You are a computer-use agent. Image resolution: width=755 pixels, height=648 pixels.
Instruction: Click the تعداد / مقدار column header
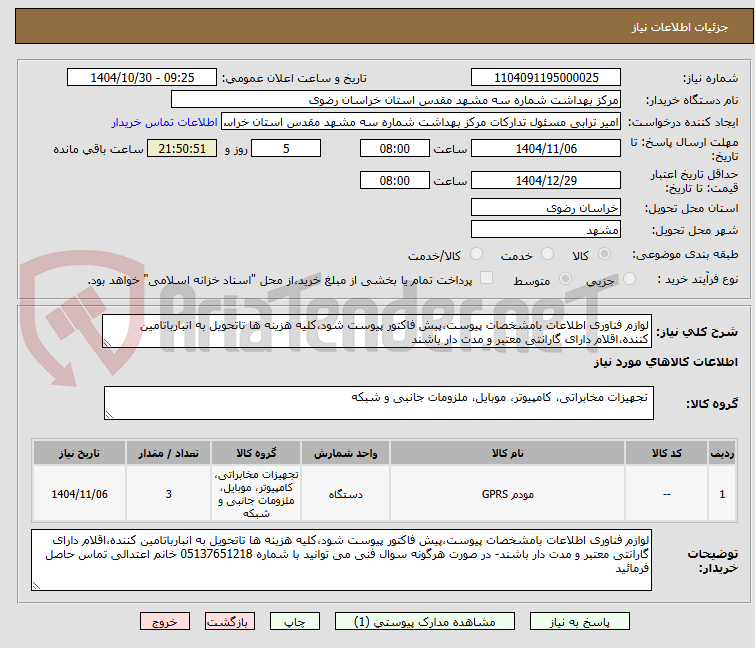(x=169, y=453)
